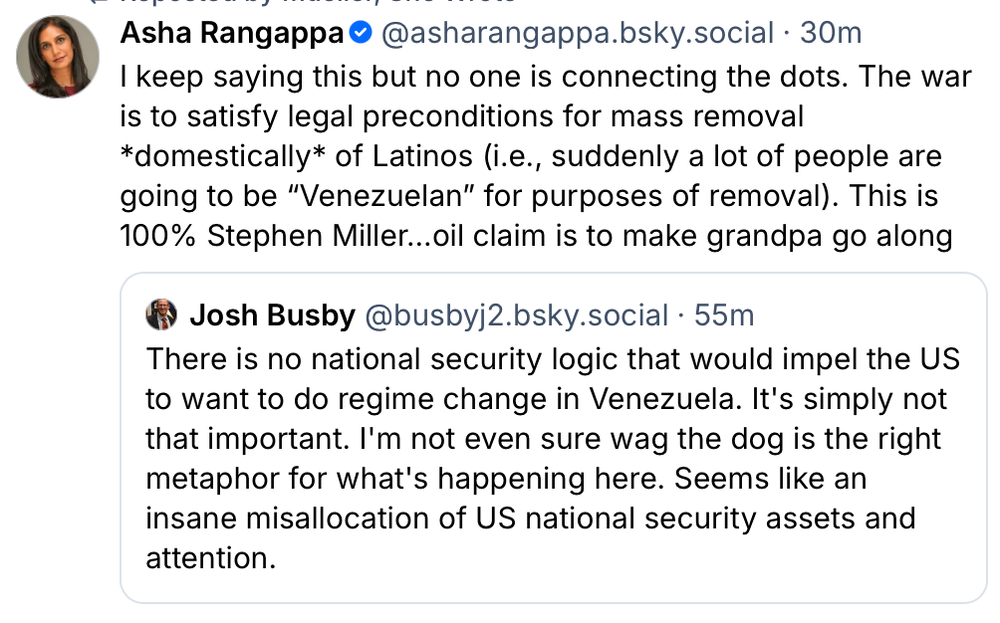The image size is (1000, 623).
Task: Click Josh Busby's small avatar icon
Action: click(161, 316)
